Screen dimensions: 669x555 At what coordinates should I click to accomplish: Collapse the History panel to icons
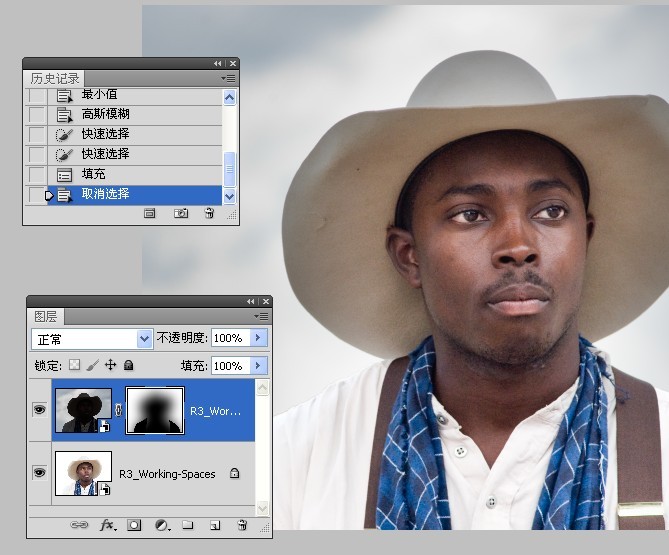[x=218, y=64]
